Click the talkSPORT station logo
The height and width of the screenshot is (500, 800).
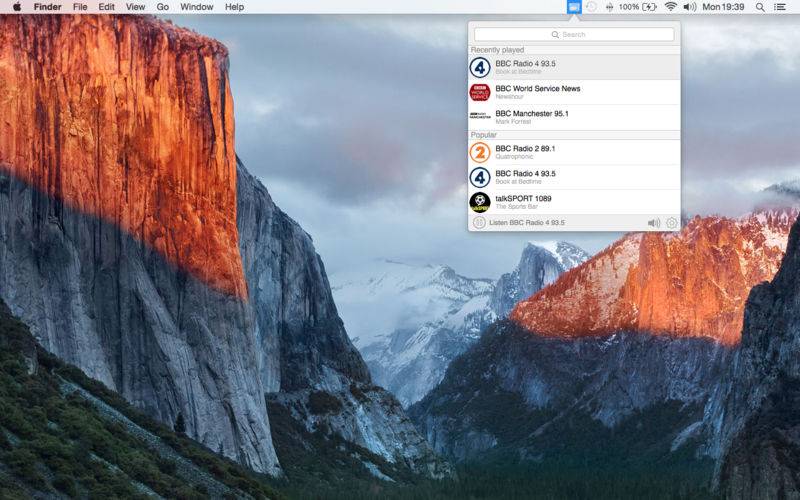point(480,202)
